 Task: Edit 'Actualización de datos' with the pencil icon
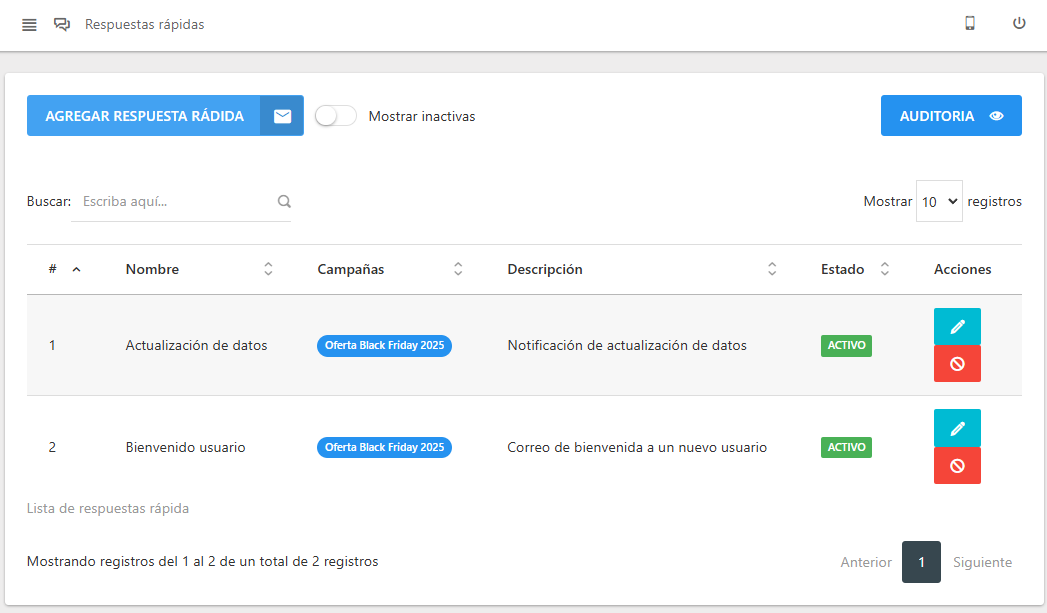[957, 326]
